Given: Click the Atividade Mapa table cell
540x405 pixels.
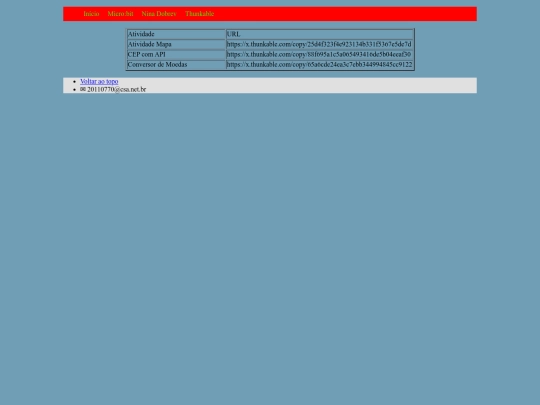Looking at the screenshot, I should [176, 44].
